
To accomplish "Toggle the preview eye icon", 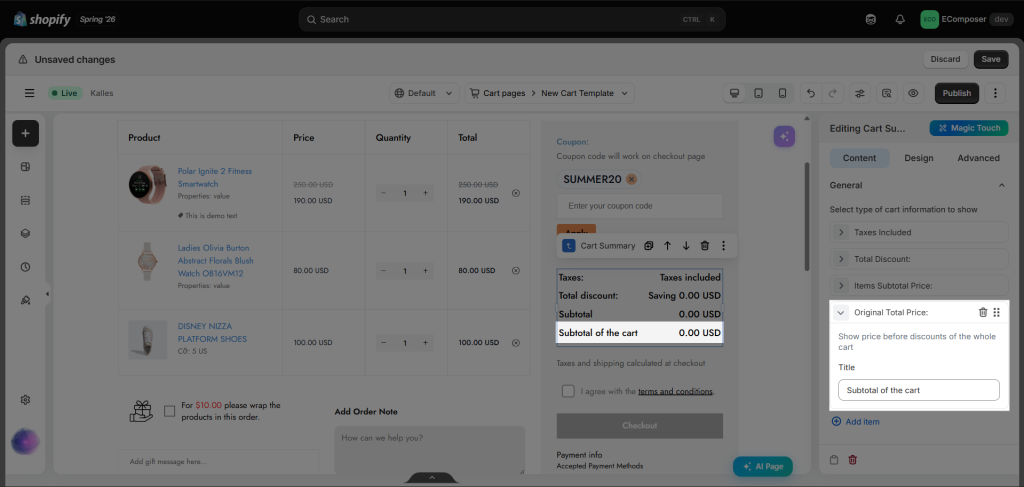I will [x=913, y=93].
